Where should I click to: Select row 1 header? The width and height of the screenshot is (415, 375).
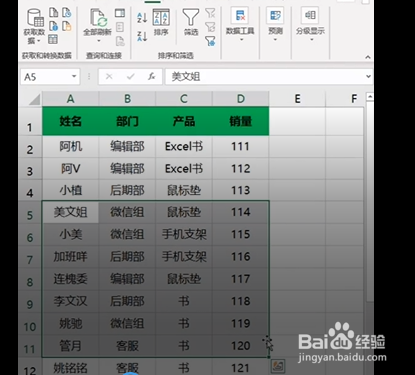point(30,121)
